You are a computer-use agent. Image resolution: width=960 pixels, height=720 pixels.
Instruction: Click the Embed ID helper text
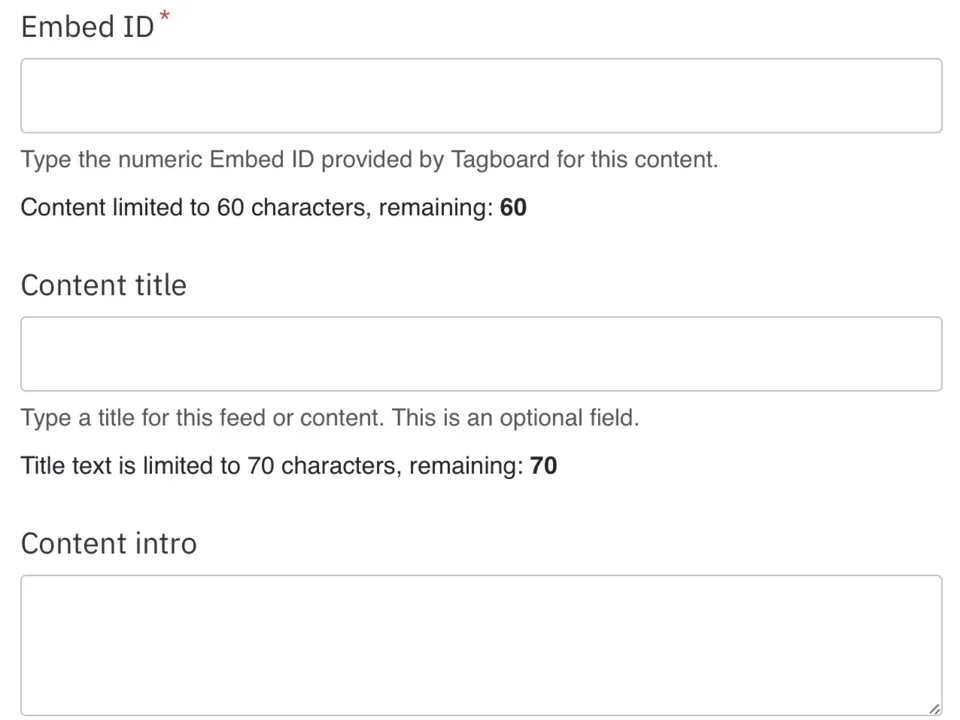pos(369,159)
